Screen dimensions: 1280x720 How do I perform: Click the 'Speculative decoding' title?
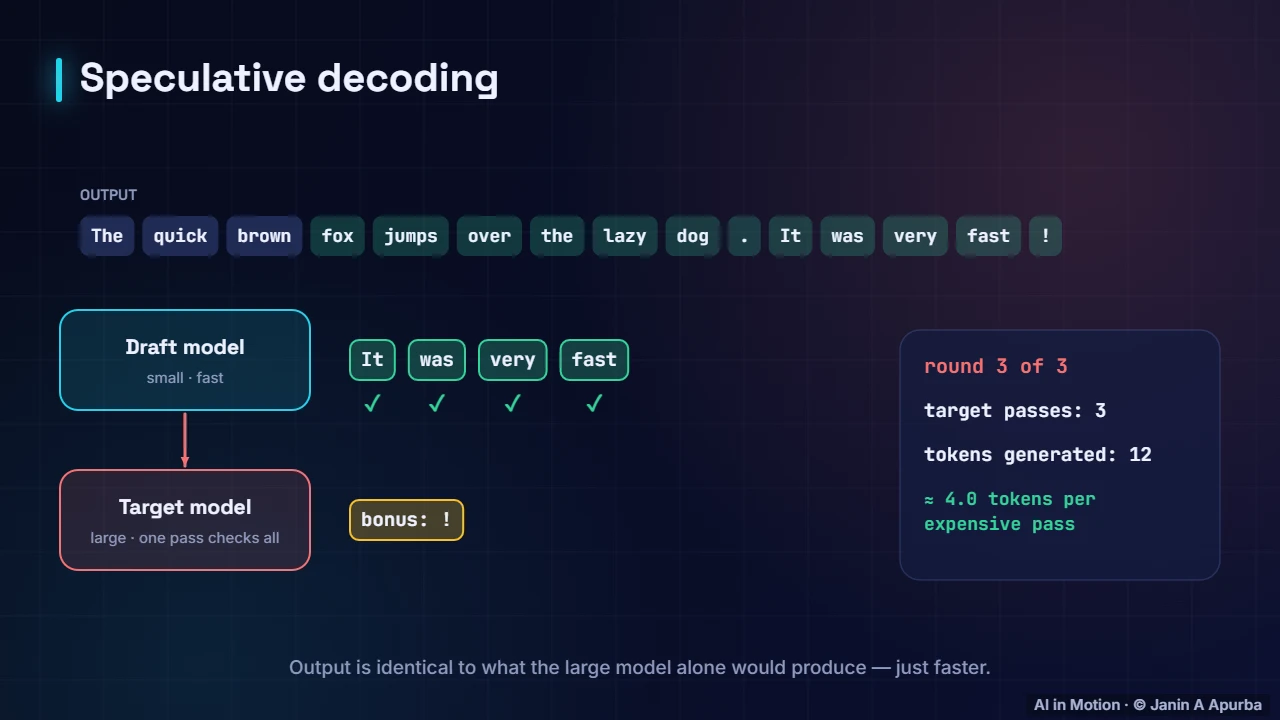289,78
